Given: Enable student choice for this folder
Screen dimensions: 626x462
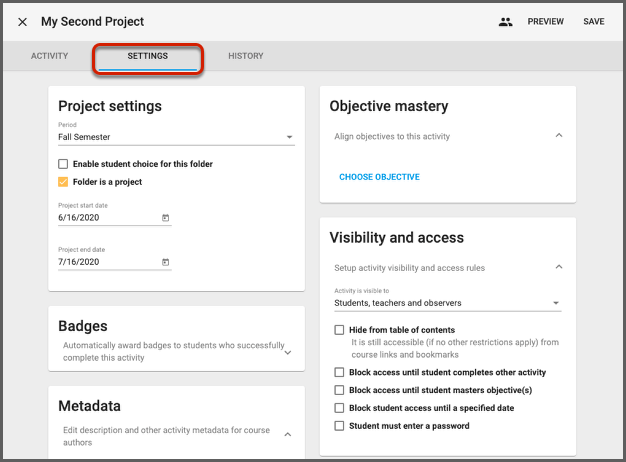Looking at the screenshot, I should click(x=63, y=164).
